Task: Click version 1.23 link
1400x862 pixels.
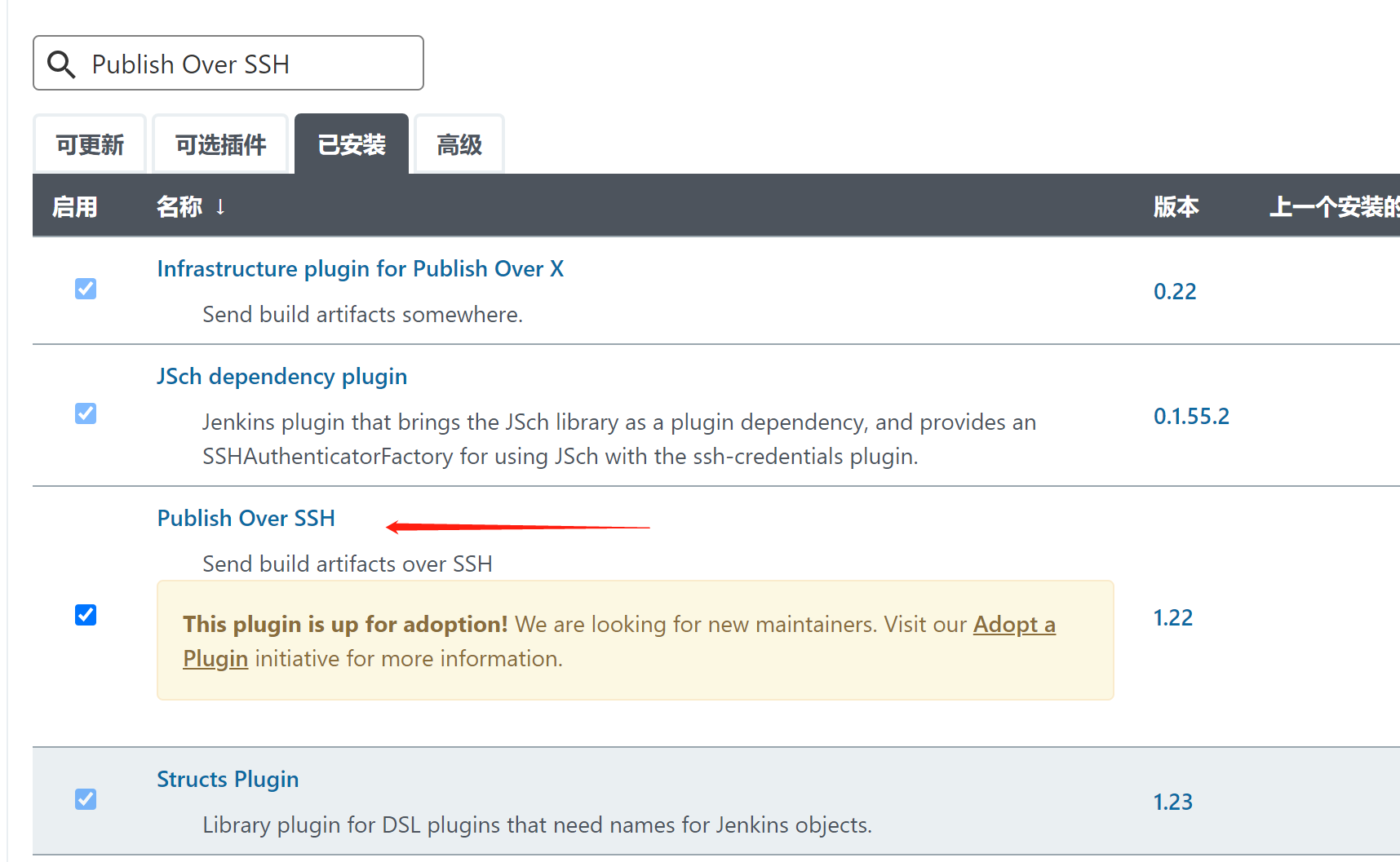Action: click(x=1173, y=802)
